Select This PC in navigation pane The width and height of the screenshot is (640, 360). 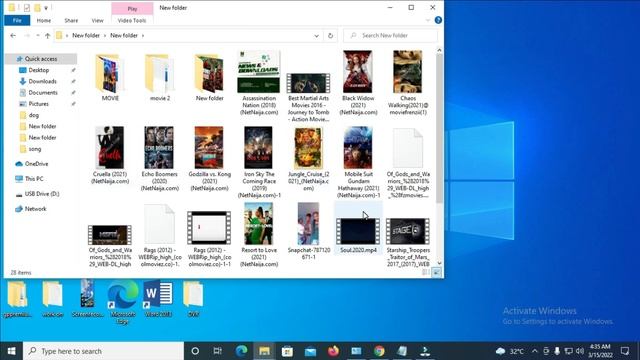34,179
